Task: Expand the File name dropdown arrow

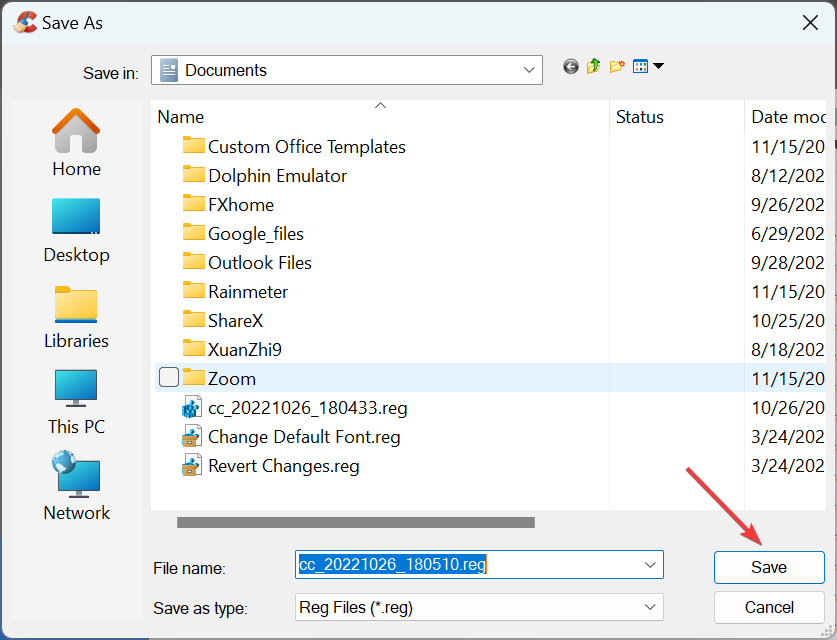Action: point(650,565)
